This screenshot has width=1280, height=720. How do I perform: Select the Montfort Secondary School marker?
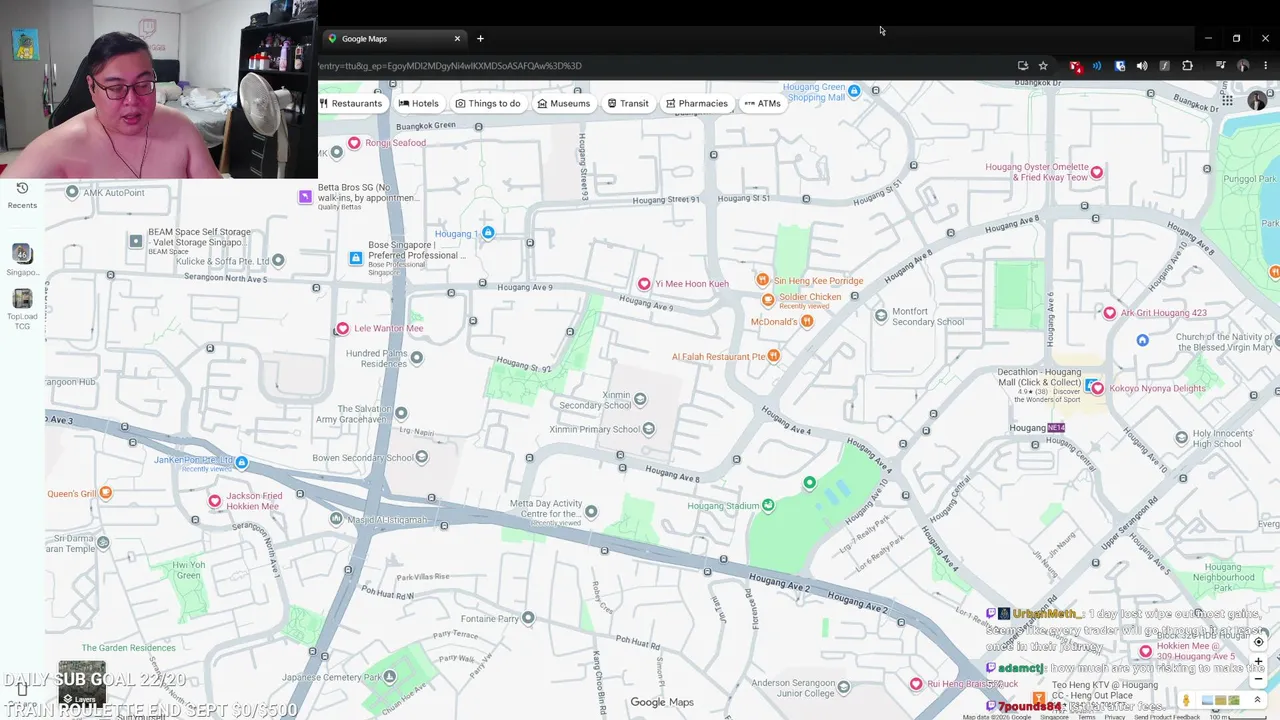[880, 316]
